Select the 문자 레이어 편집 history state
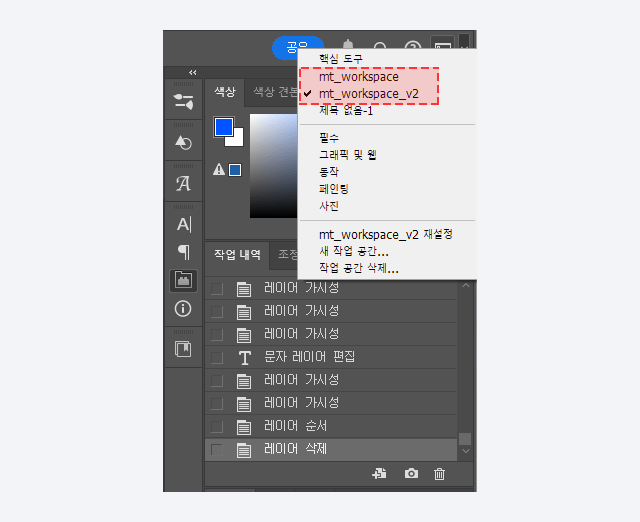The image size is (640, 522). (331, 358)
